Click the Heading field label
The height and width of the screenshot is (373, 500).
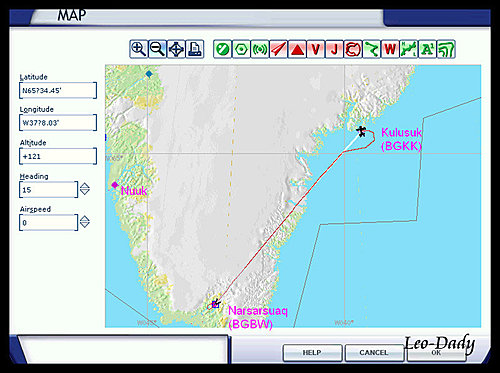point(34,176)
